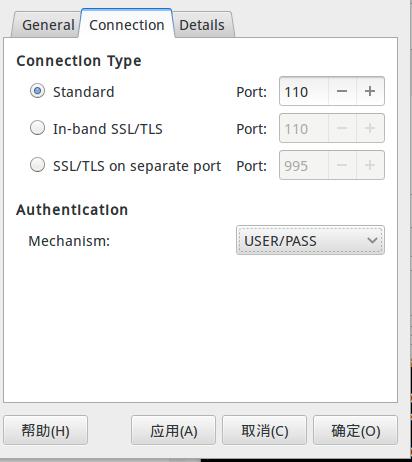412x462 pixels.
Task: Decrease the Standard port number with minus
Action: point(342,91)
